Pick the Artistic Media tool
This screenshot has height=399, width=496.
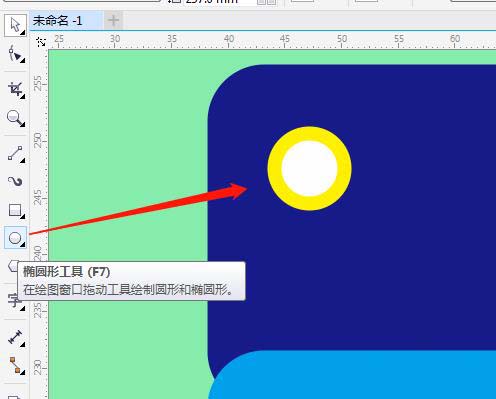[15, 182]
